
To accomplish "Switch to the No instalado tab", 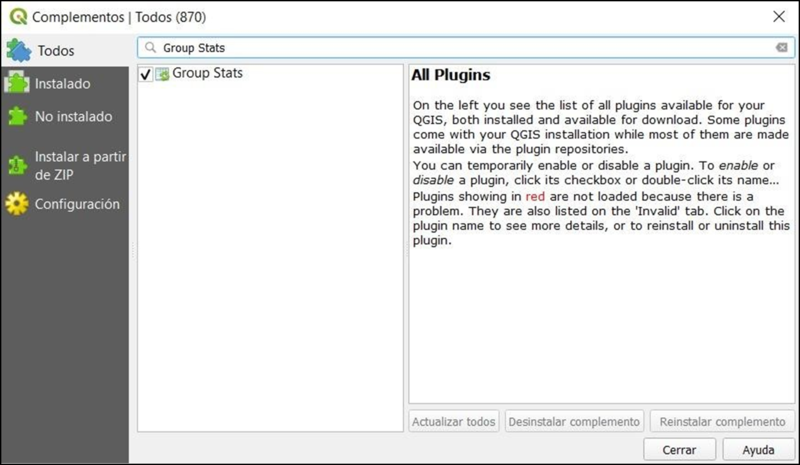I will (65, 116).
